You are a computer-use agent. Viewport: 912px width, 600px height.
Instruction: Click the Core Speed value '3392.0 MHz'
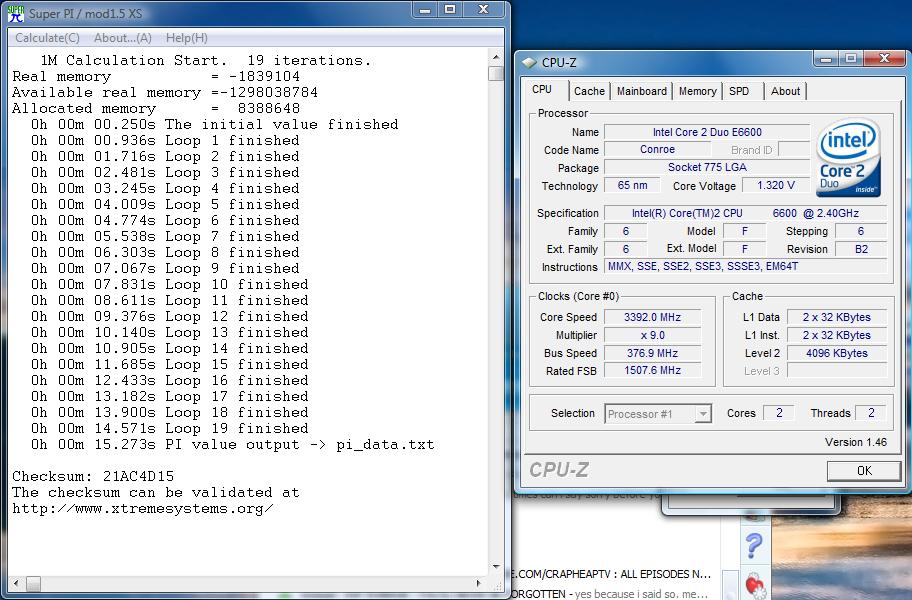click(x=652, y=317)
